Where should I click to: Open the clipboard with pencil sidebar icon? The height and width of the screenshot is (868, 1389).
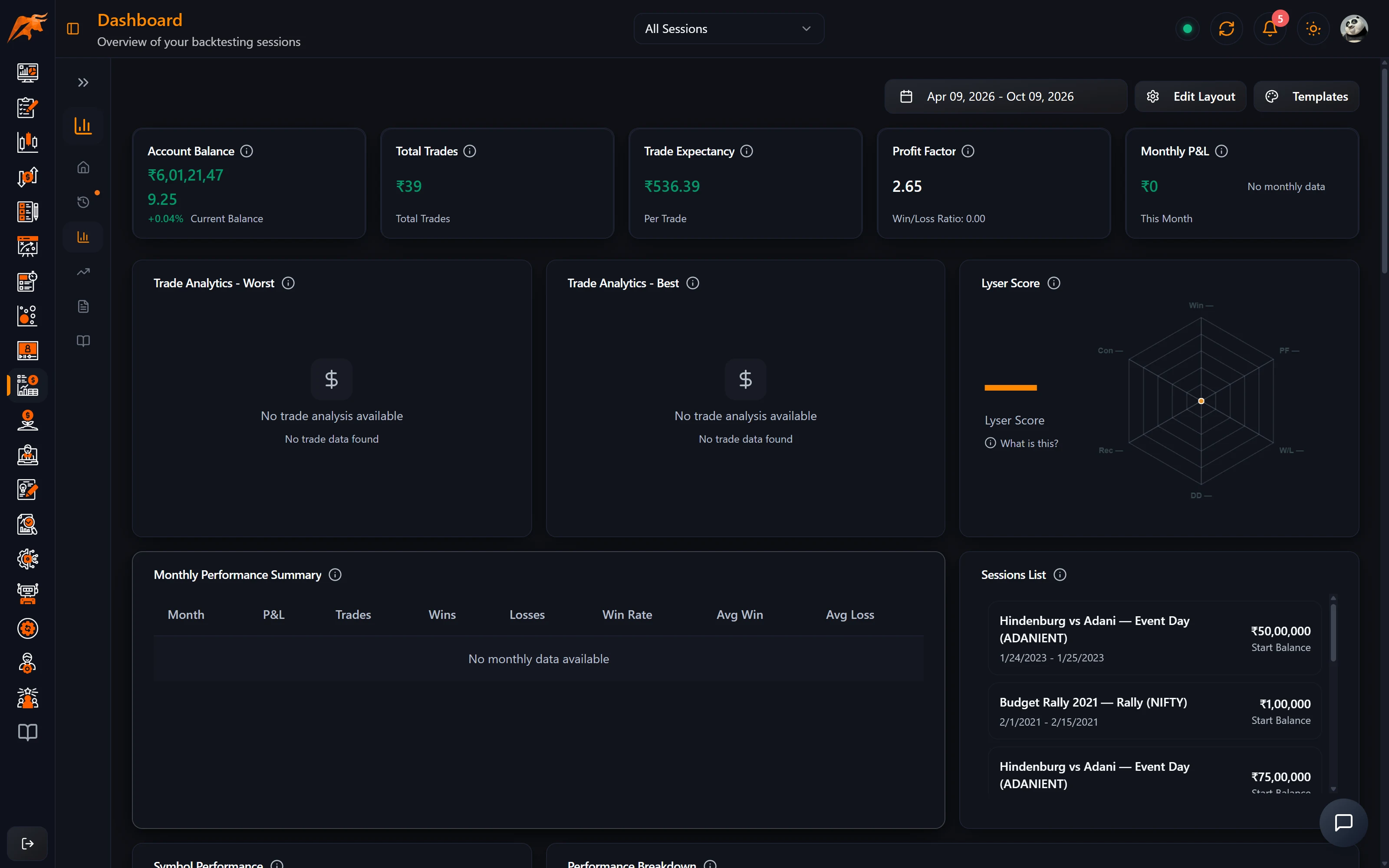click(x=27, y=107)
